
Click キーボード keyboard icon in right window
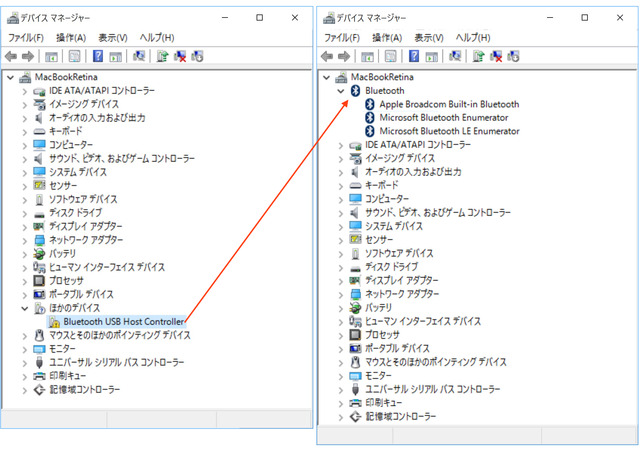356,186
